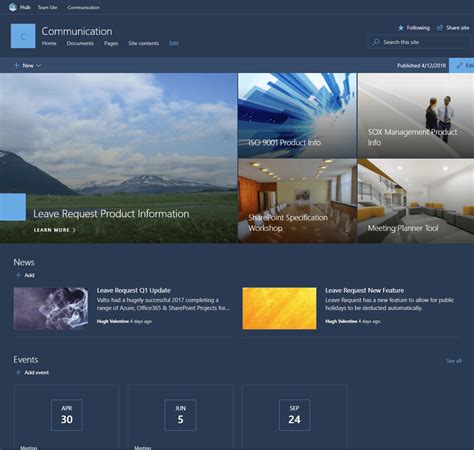474x450 pixels.
Task: Click the Edit page pencil button
Action: tap(462, 66)
